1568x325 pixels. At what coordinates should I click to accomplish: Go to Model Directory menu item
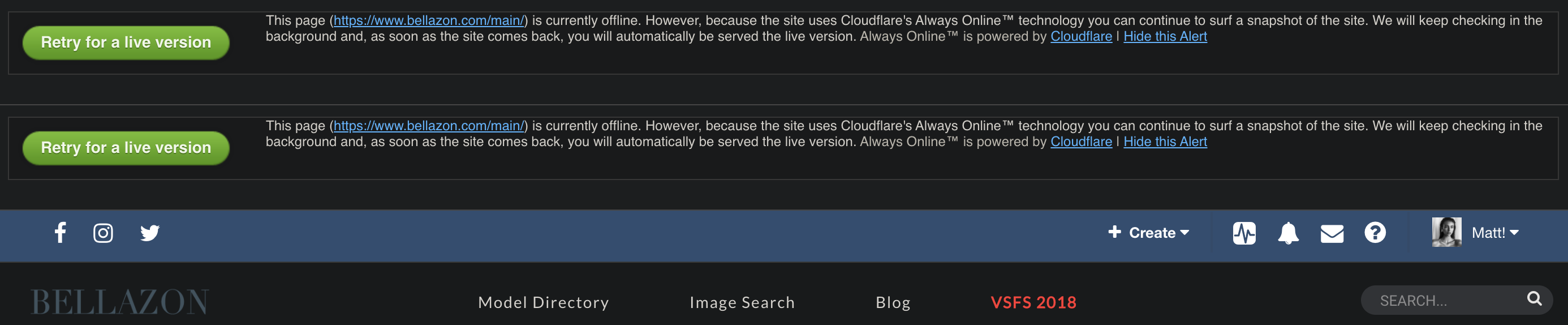point(543,302)
